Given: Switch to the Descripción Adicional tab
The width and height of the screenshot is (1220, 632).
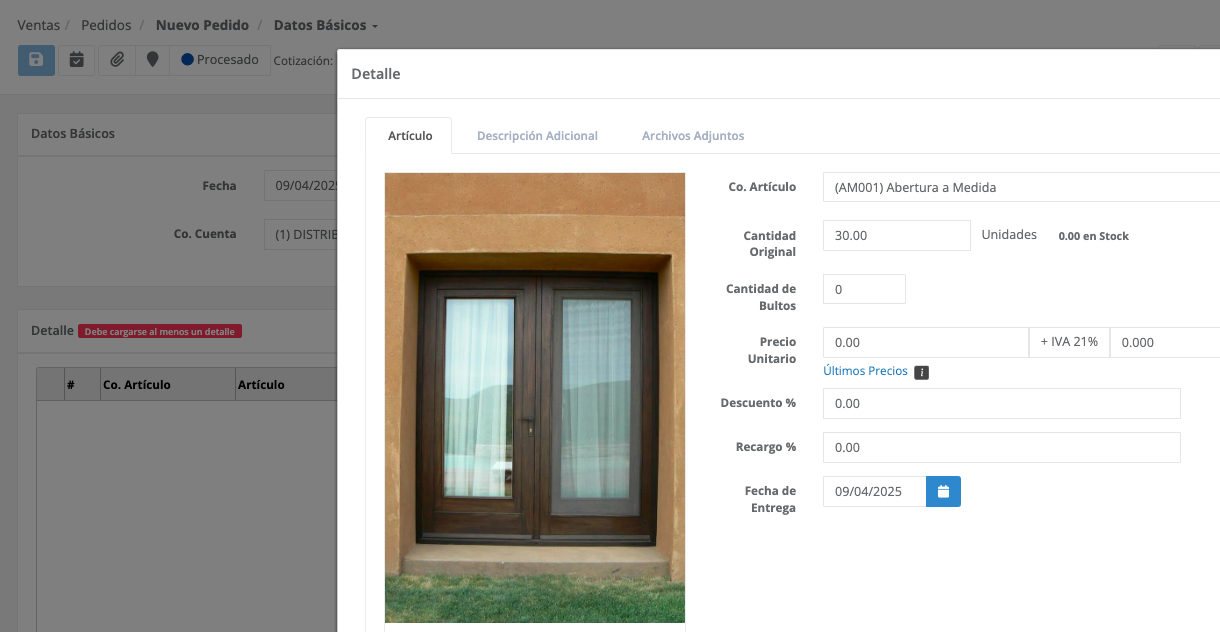Looking at the screenshot, I should point(537,136).
